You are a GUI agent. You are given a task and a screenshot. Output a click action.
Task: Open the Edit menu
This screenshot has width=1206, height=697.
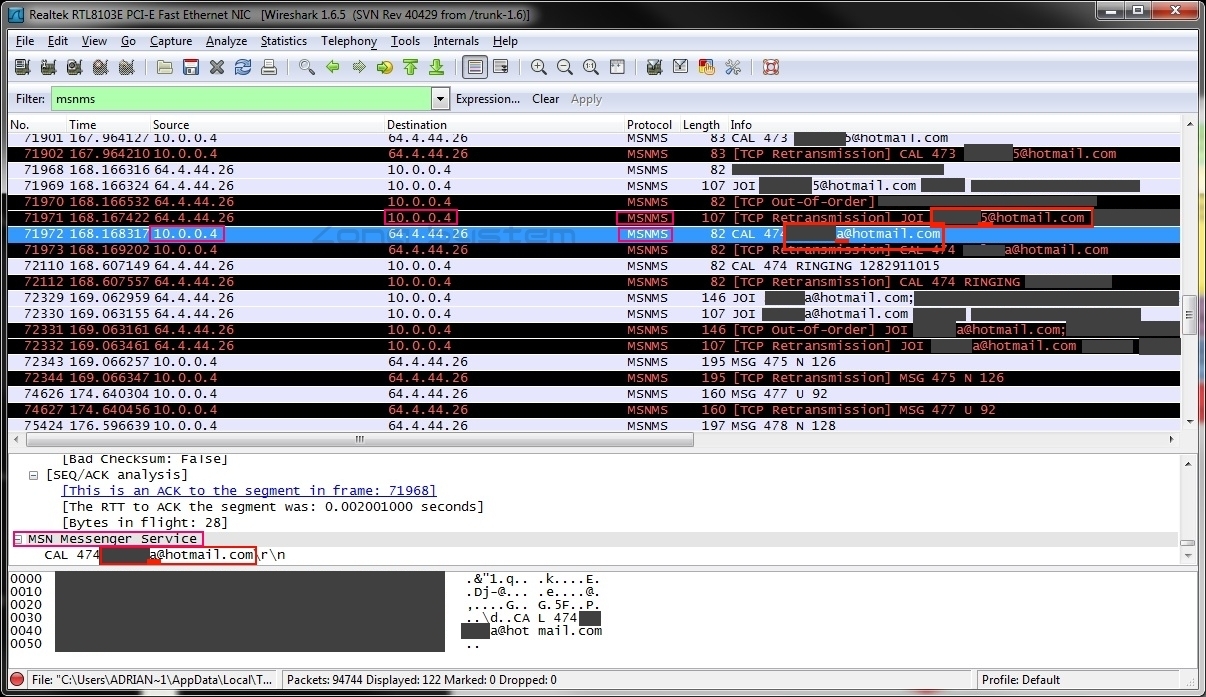58,41
